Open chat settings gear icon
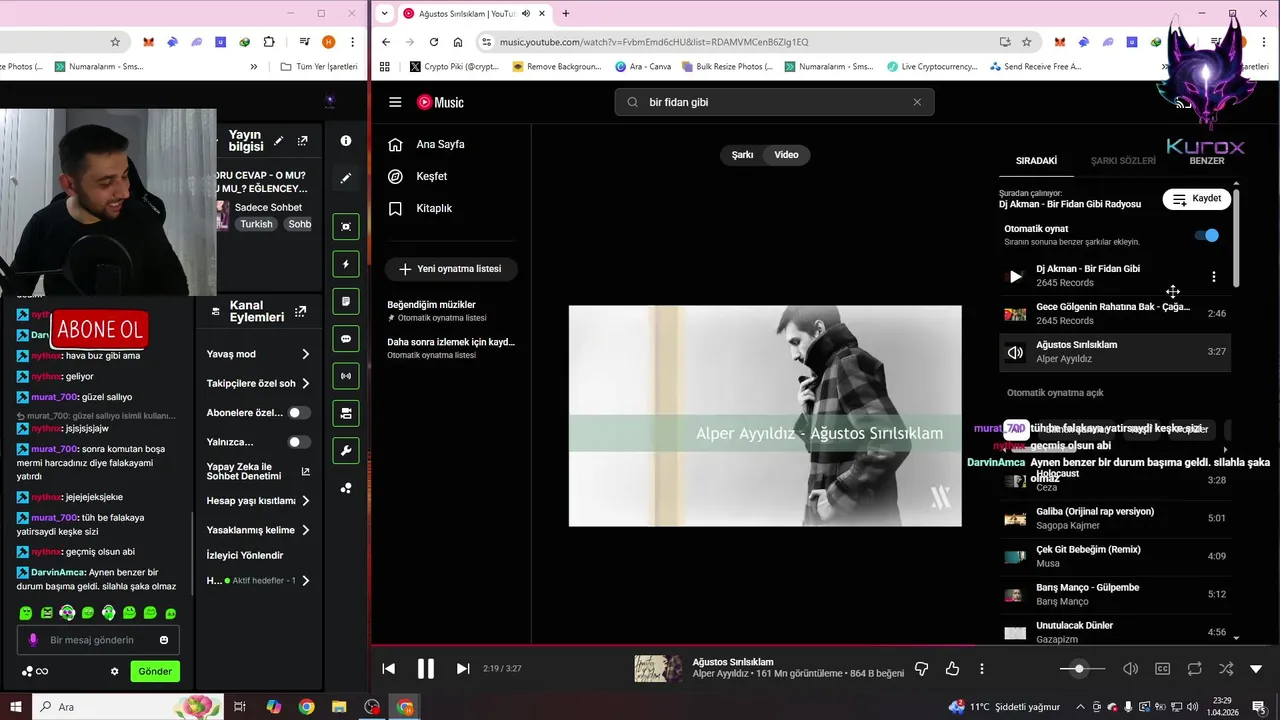This screenshot has height=720, width=1280. [x=115, y=671]
